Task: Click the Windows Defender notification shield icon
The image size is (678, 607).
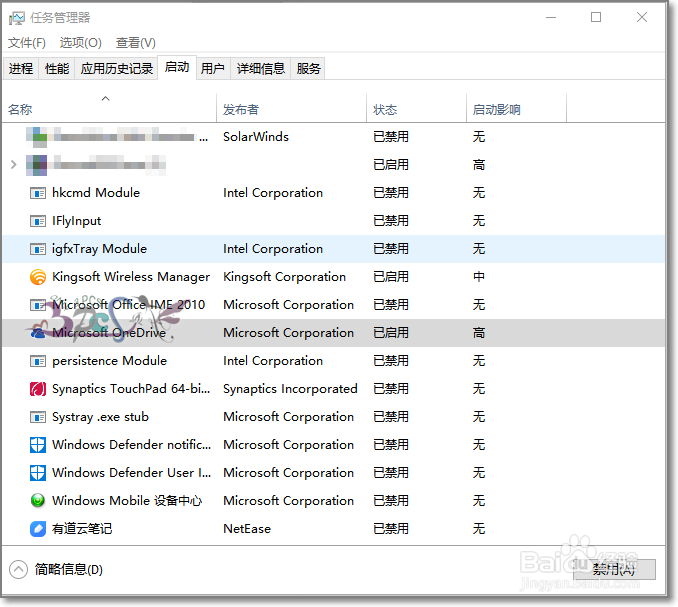Action: pyautogui.click(x=38, y=445)
